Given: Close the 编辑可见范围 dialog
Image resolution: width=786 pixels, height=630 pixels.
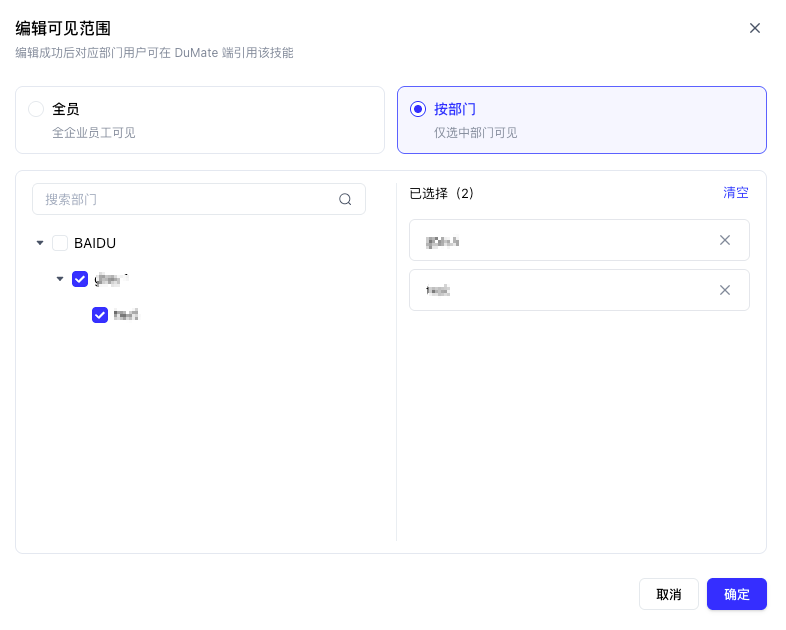Looking at the screenshot, I should point(754,28).
